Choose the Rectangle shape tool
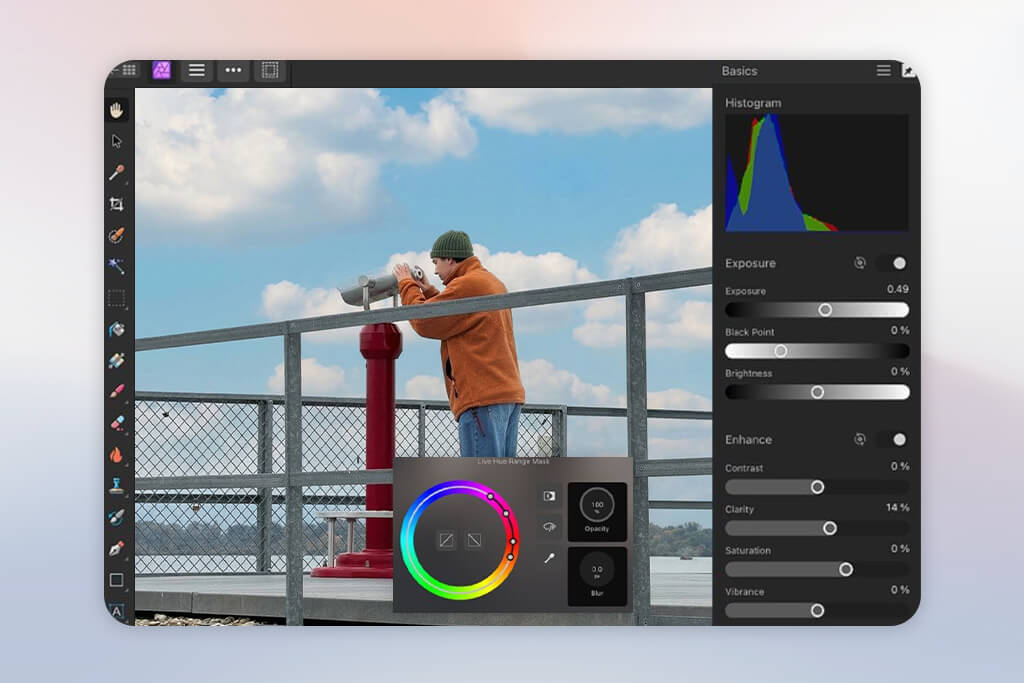The width and height of the screenshot is (1024, 683). (x=117, y=580)
